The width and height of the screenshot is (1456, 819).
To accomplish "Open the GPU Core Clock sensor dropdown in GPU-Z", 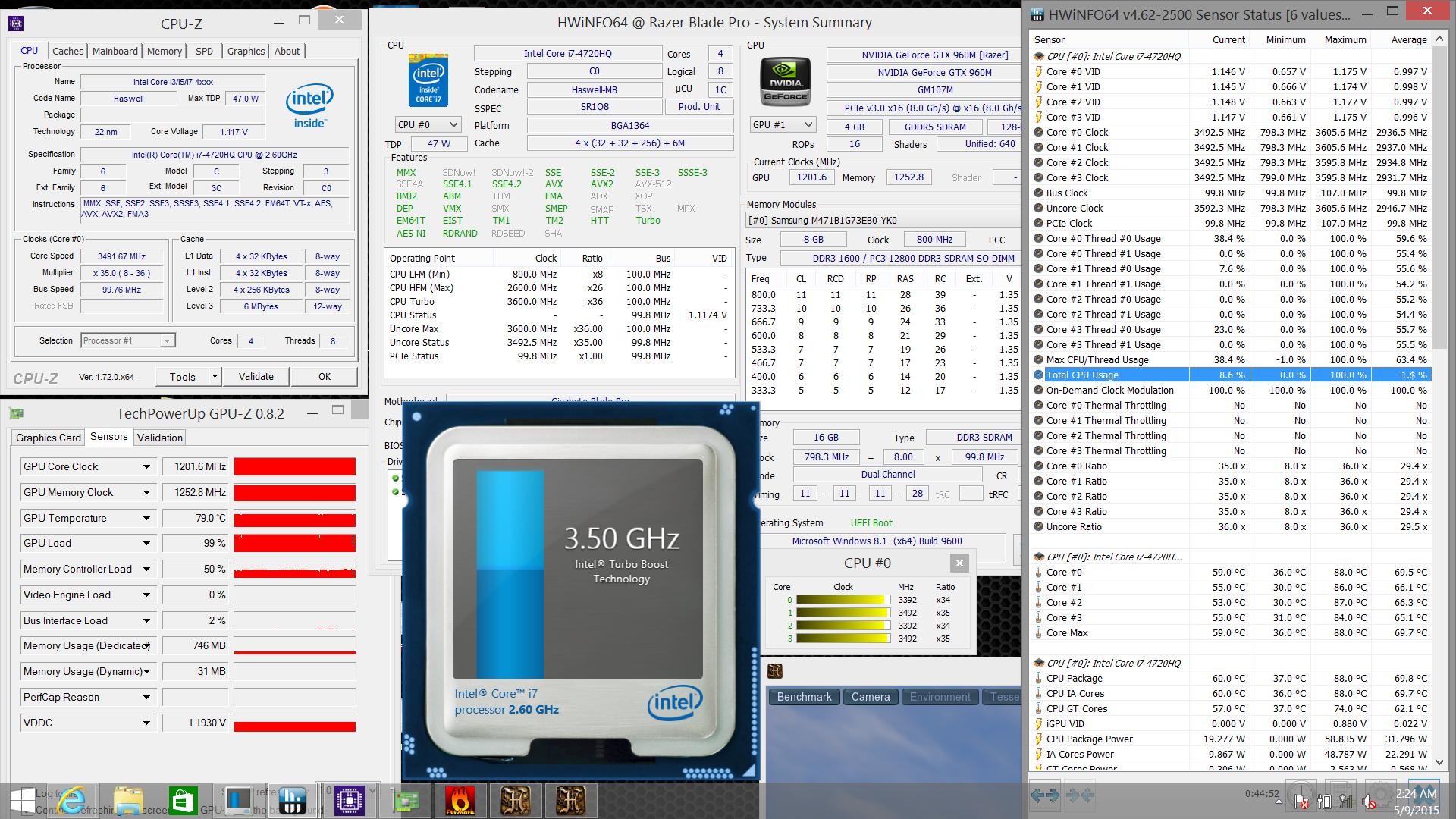I will click(x=146, y=466).
